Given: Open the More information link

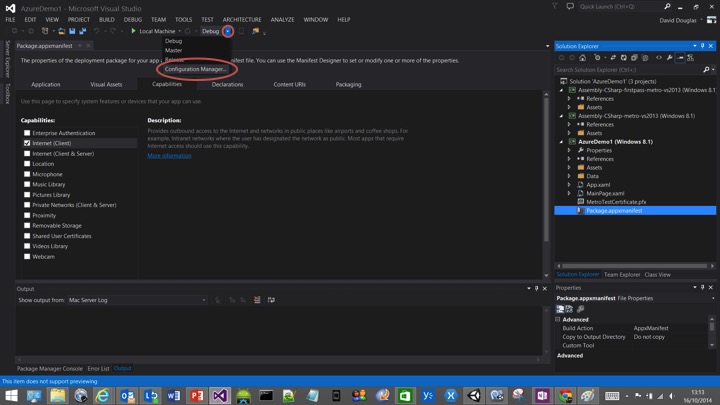Looking at the screenshot, I should (169, 156).
